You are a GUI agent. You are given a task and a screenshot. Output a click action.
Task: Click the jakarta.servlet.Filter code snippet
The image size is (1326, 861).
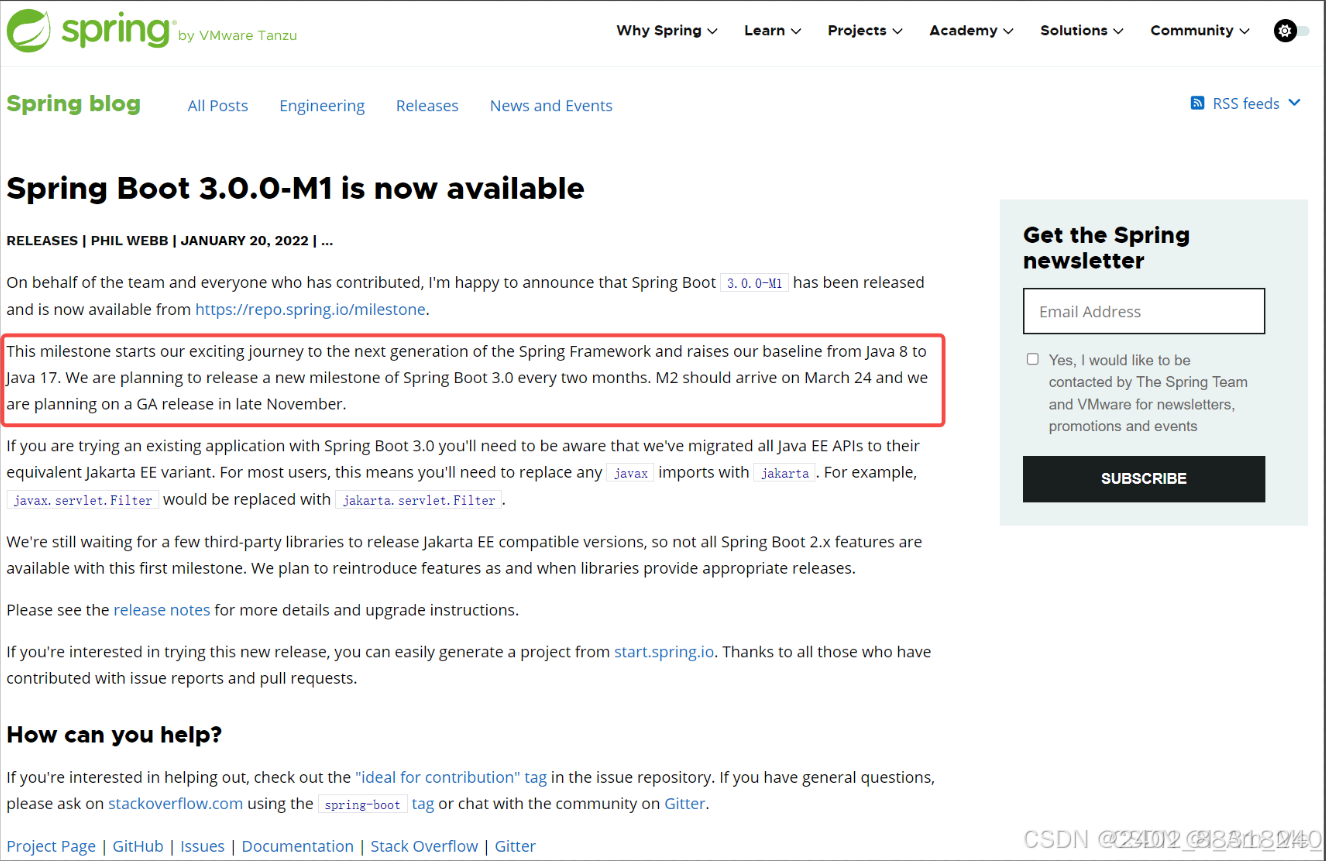[419, 500]
